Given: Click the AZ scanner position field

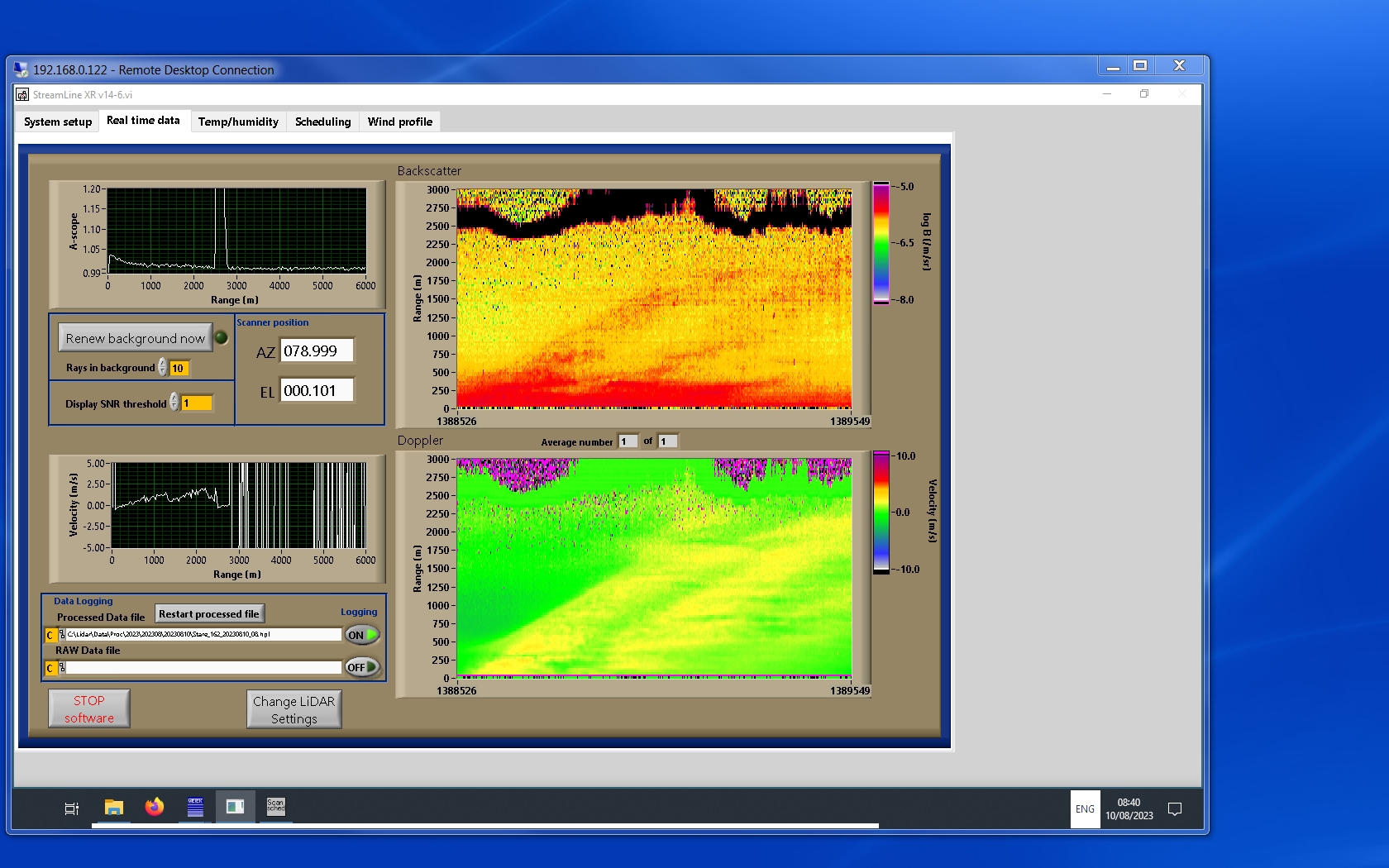Looking at the screenshot, I should (x=317, y=351).
